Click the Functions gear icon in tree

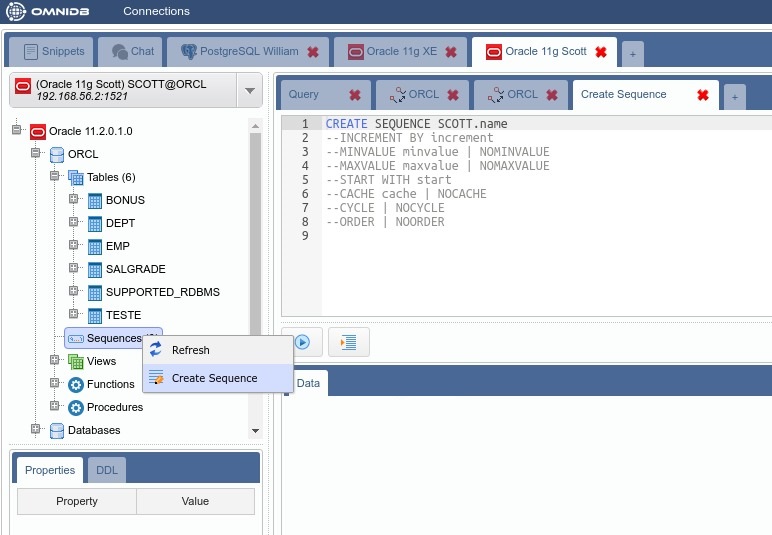click(x=76, y=384)
